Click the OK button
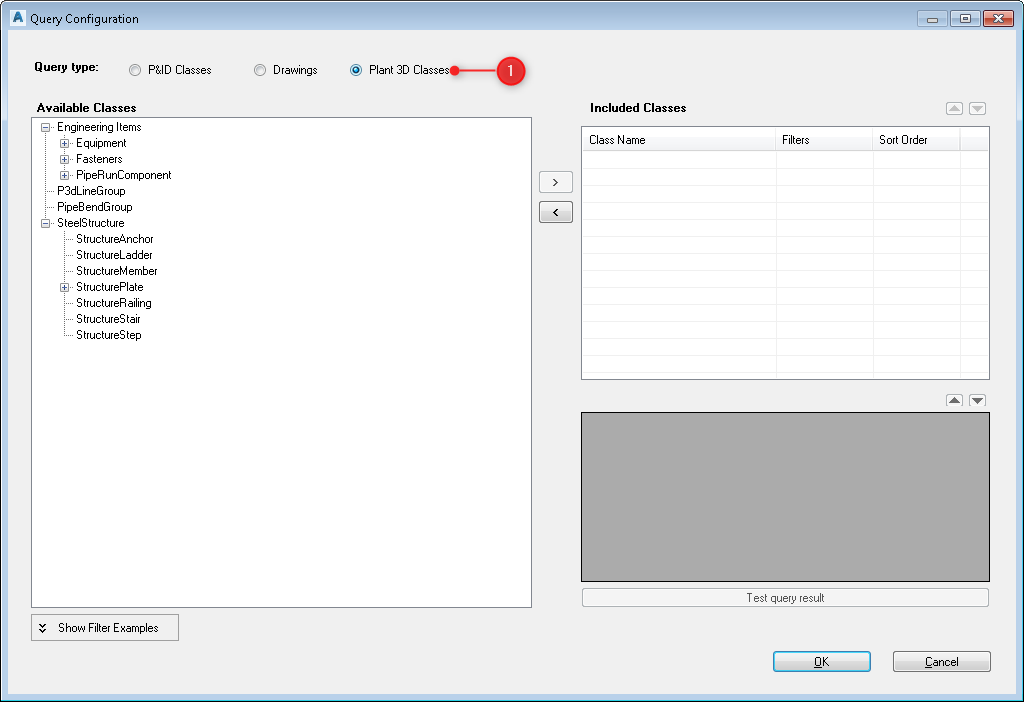Image resolution: width=1024 pixels, height=702 pixels. point(821,661)
